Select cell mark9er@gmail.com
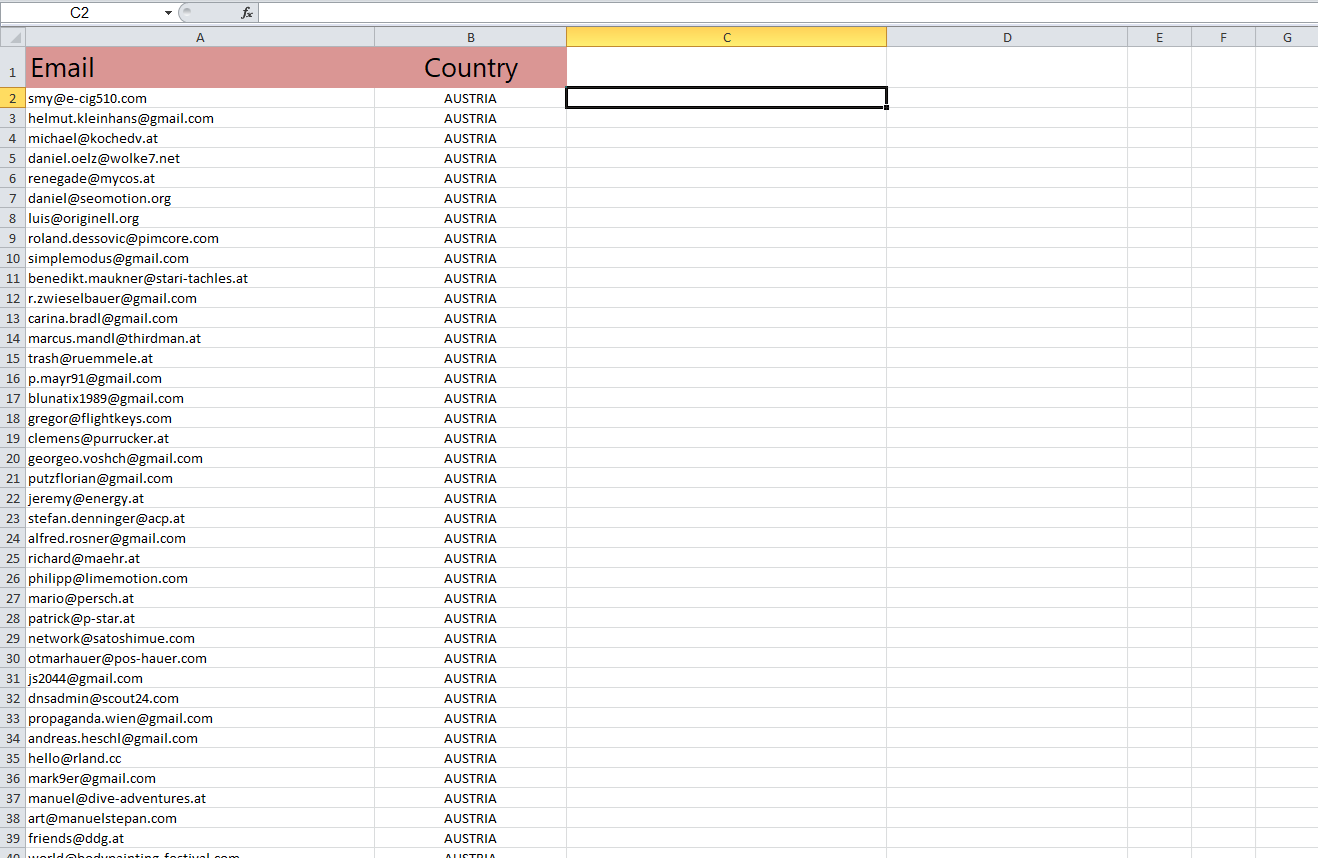 pyautogui.click(x=200, y=778)
